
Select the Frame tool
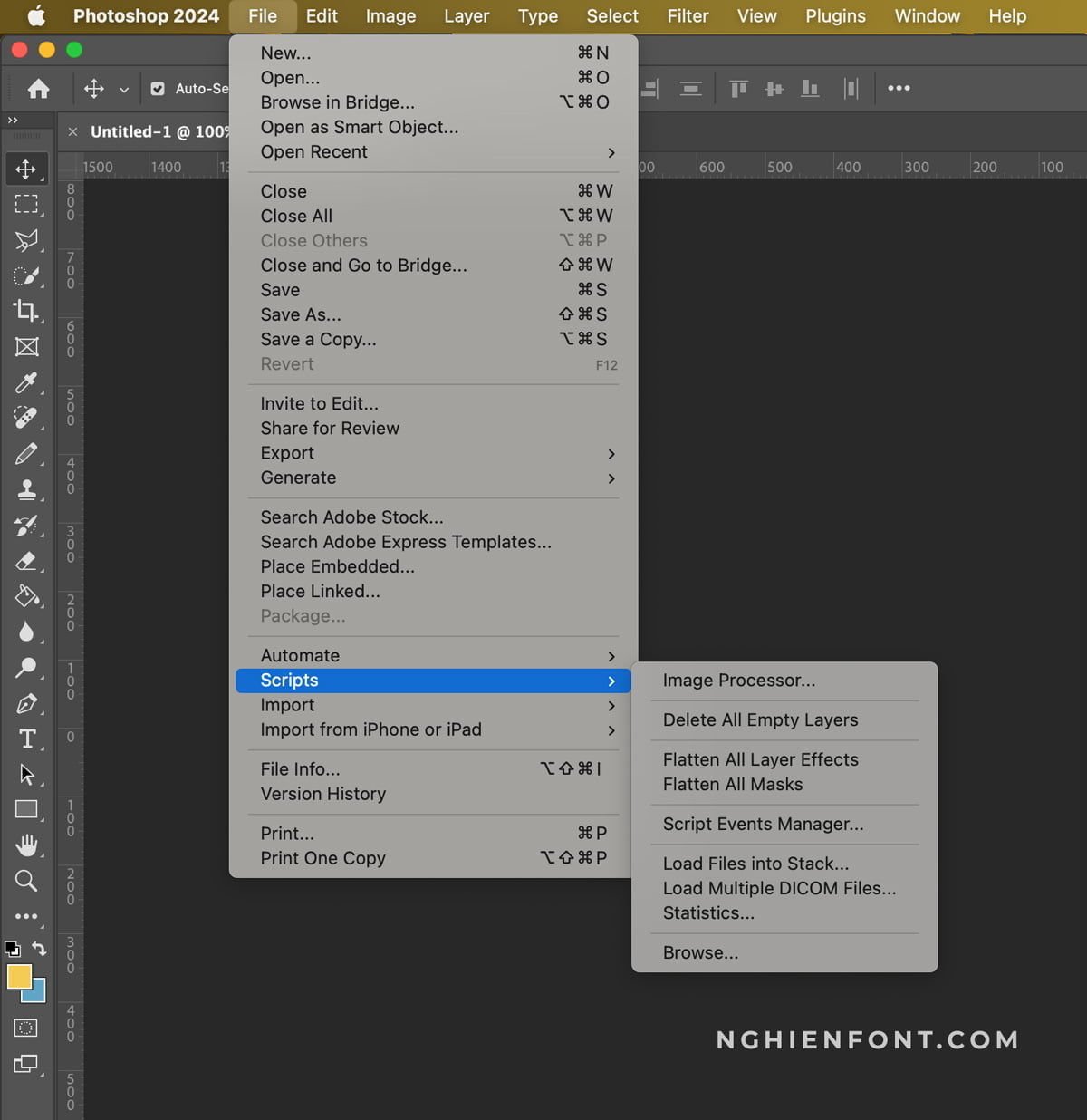coord(26,347)
